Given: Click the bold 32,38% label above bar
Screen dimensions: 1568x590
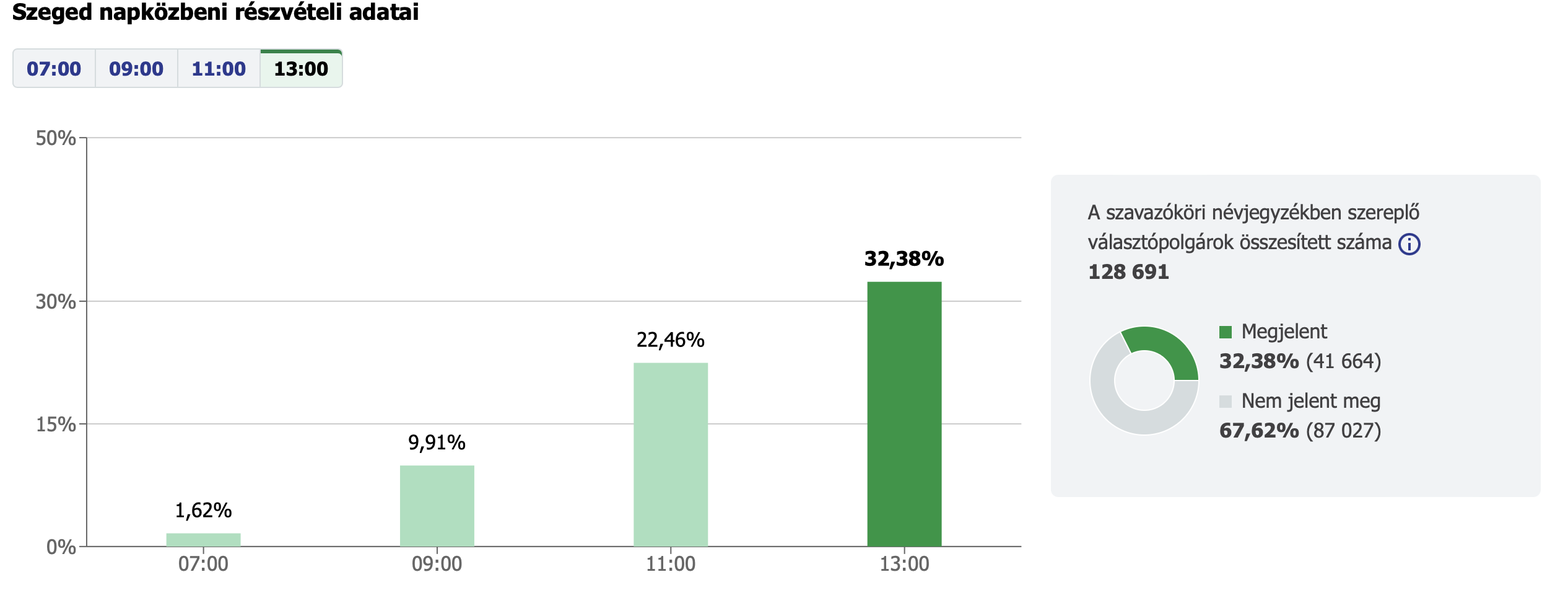Looking at the screenshot, I should (x=904, y=259).
